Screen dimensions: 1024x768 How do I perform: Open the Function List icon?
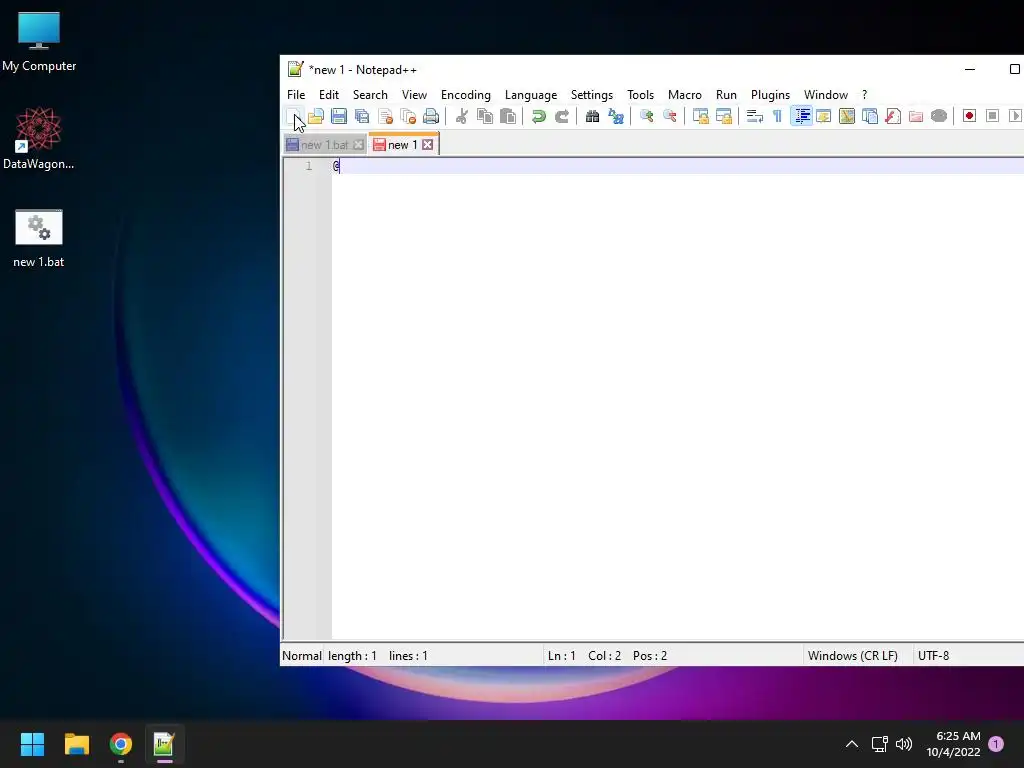(x=893, y=116)
